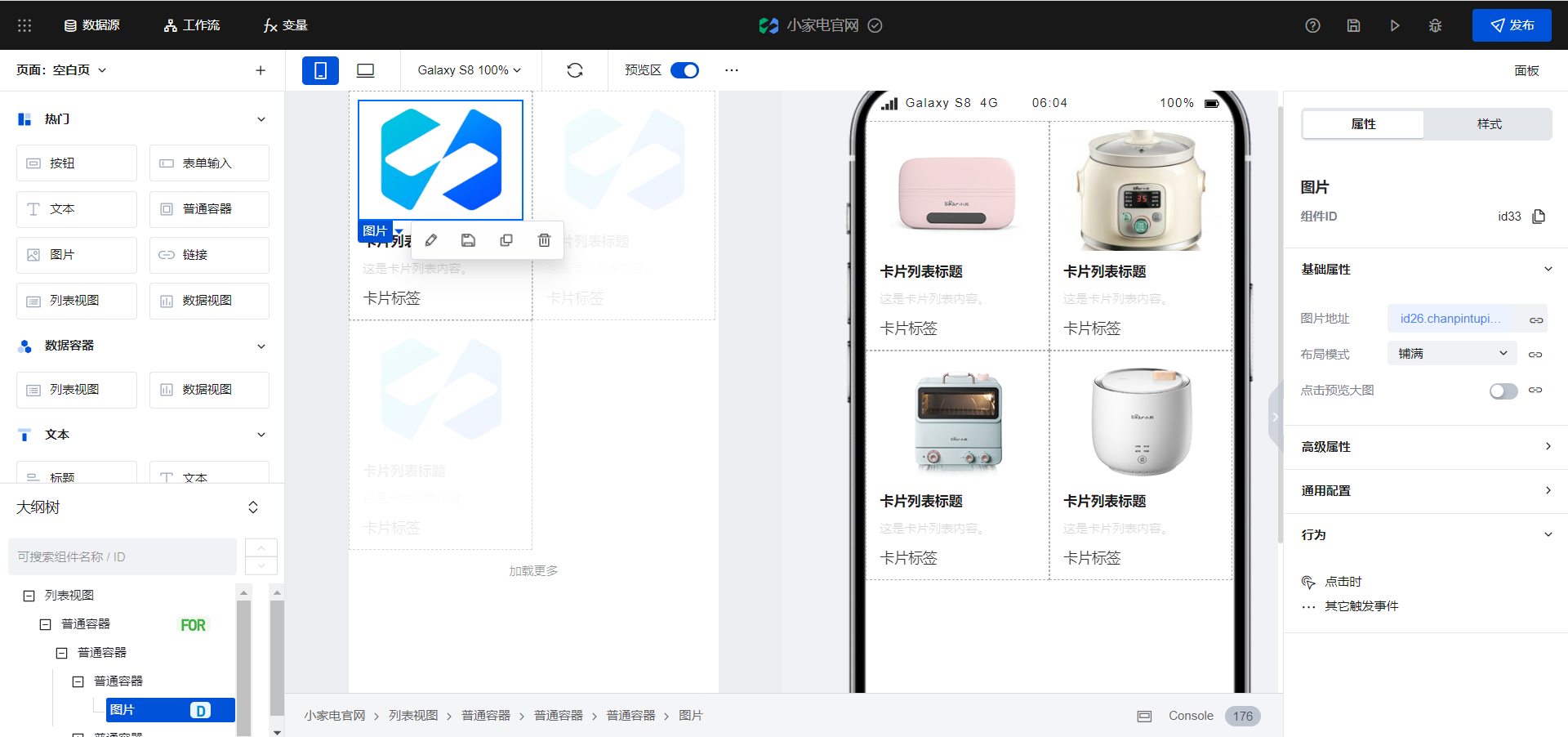Enable the 点击预览大图 switch

coord(1503,391)
